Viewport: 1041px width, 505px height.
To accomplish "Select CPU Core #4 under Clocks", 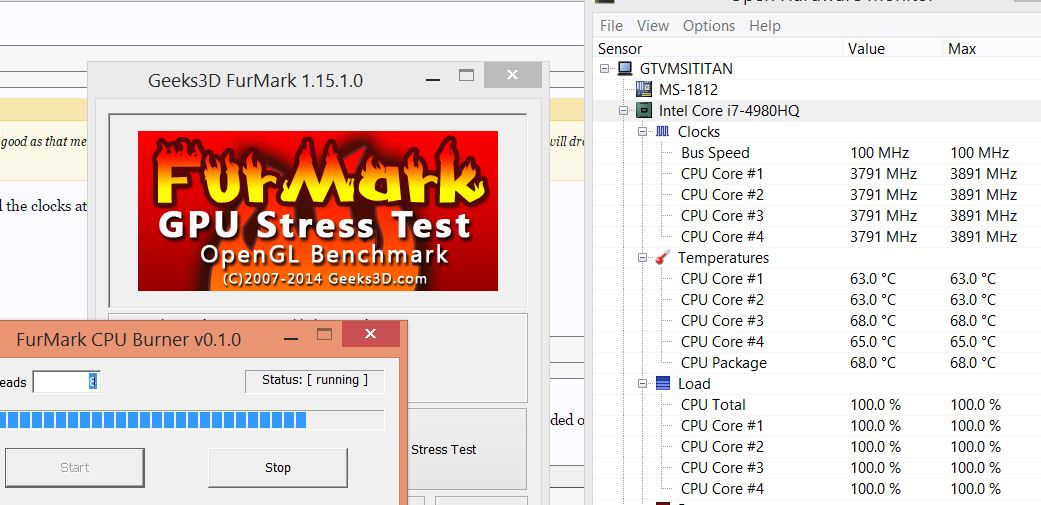I will pos(817,237).
